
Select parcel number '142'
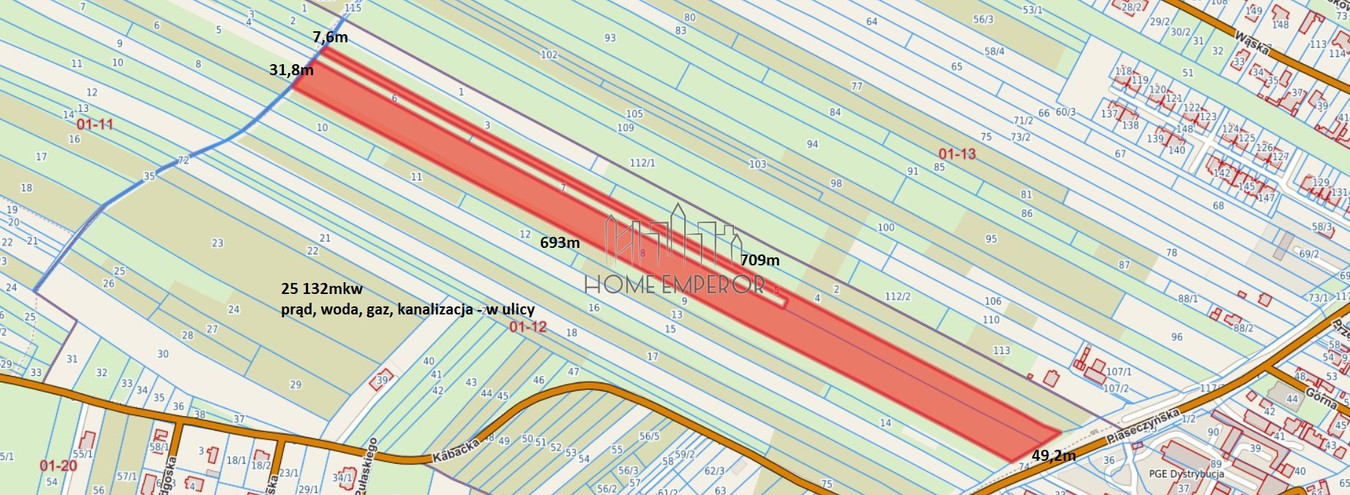click(1220, 172)
